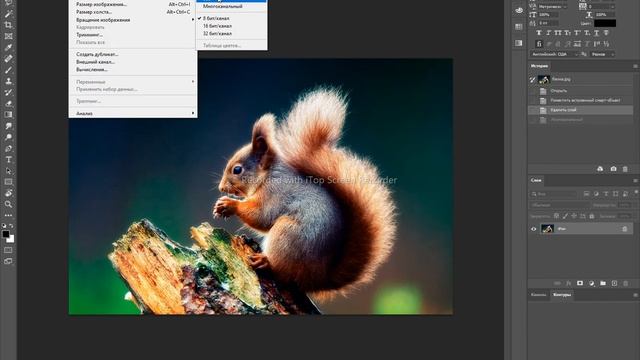Select the Brush tool

coord(8,70)
